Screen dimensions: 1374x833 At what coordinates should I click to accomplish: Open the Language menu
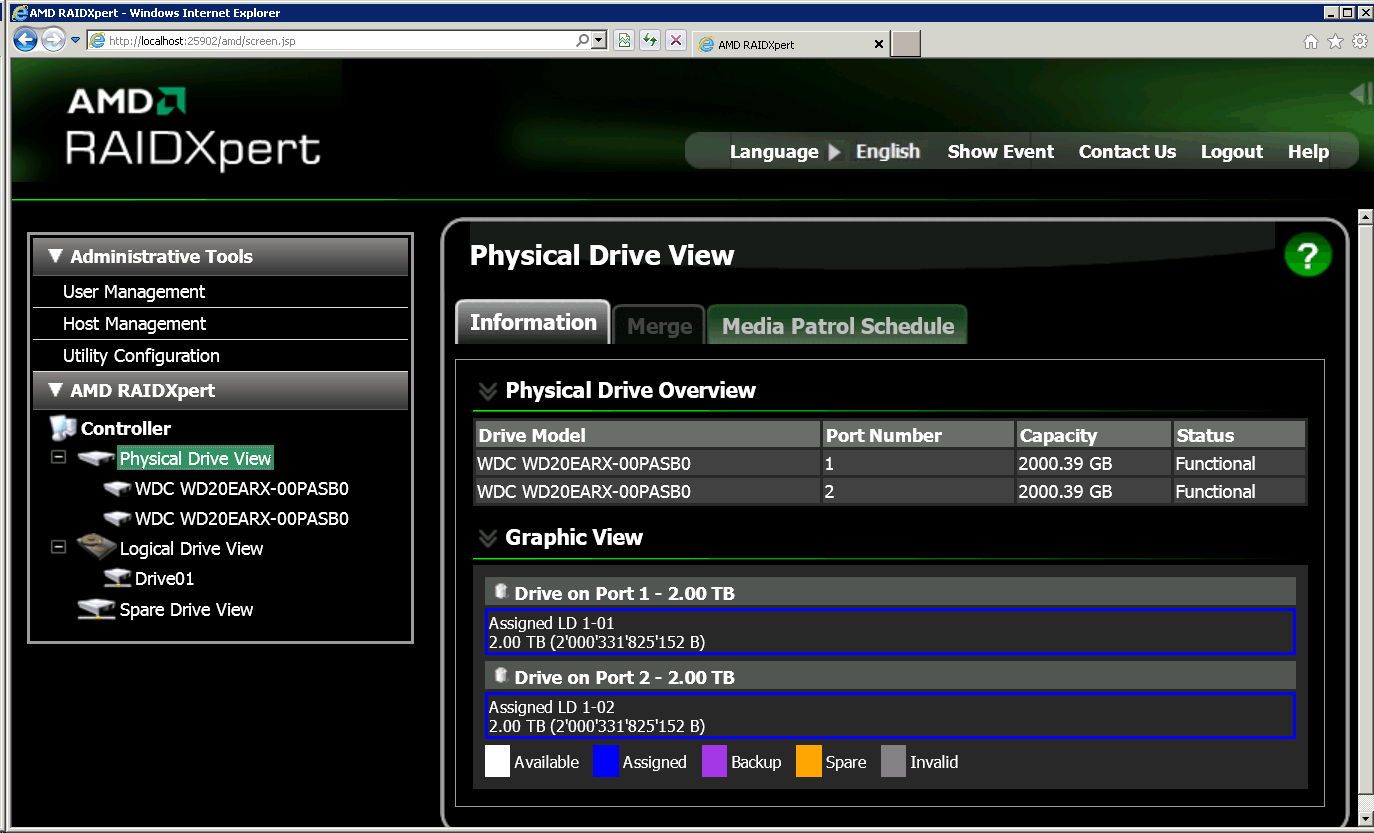coord(774,152)
